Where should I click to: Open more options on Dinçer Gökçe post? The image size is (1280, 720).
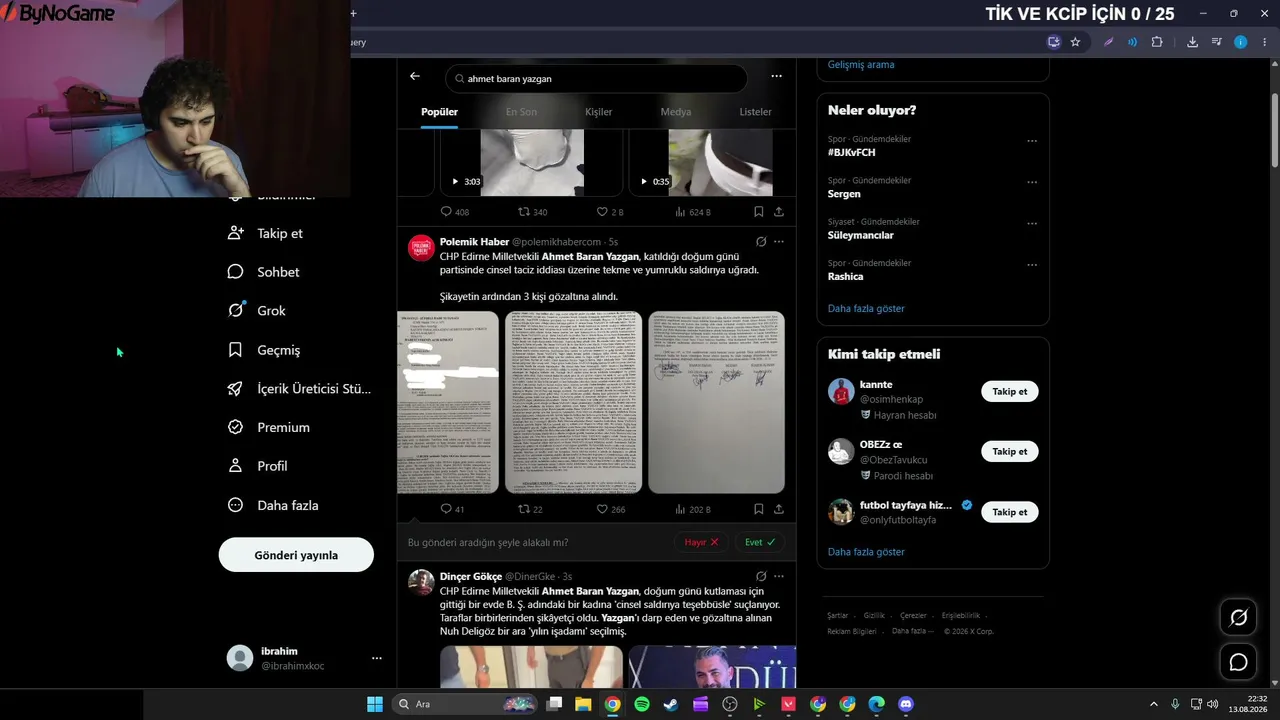click(779, 577)
